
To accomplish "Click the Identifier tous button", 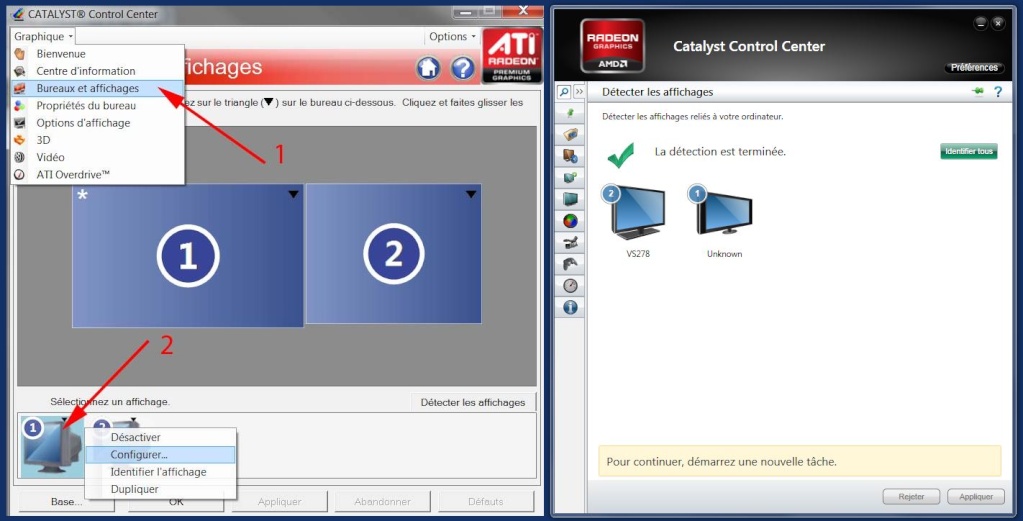I will point(969,151).
